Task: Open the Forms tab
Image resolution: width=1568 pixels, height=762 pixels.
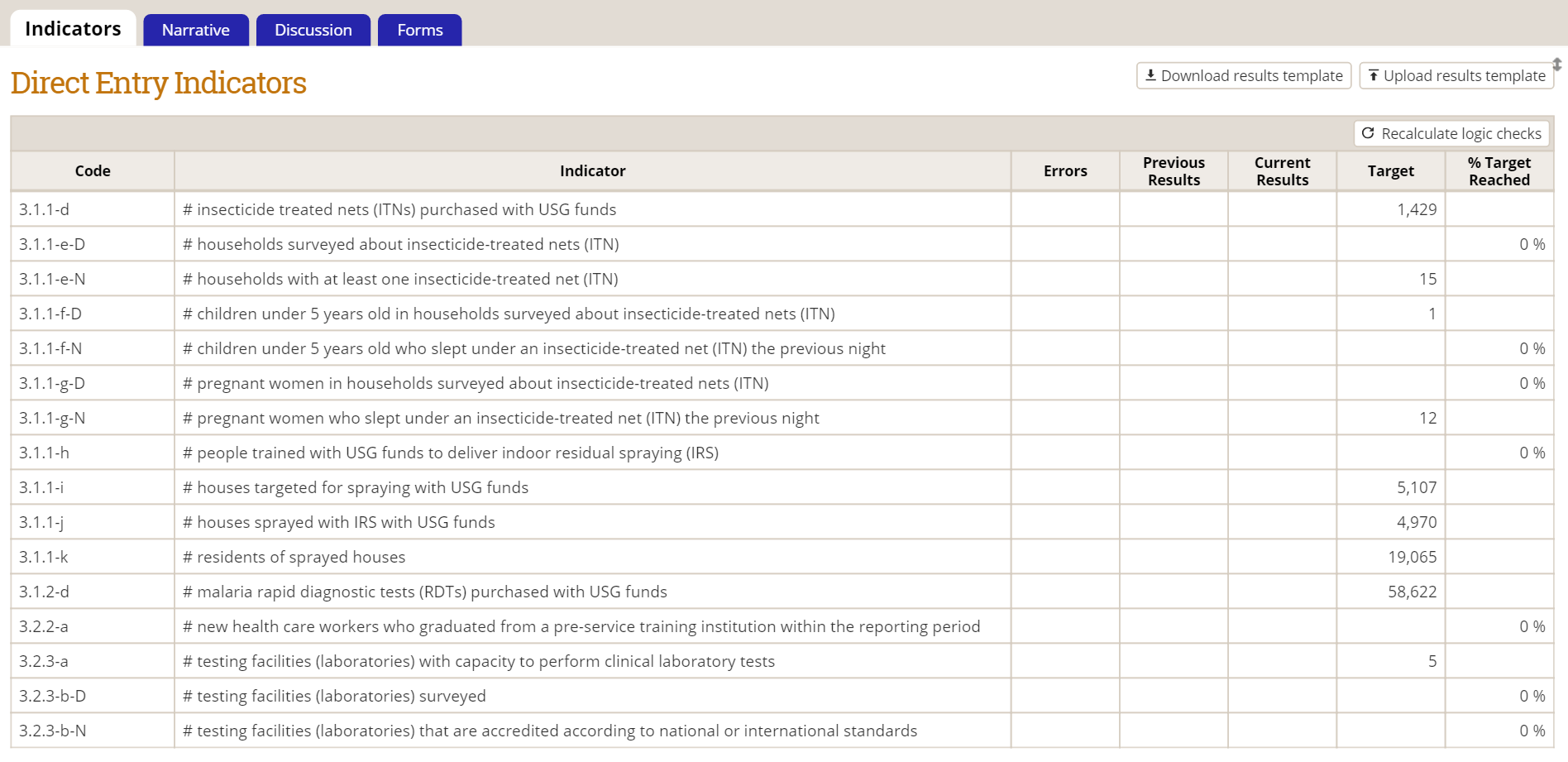Action: pos(420,31)
